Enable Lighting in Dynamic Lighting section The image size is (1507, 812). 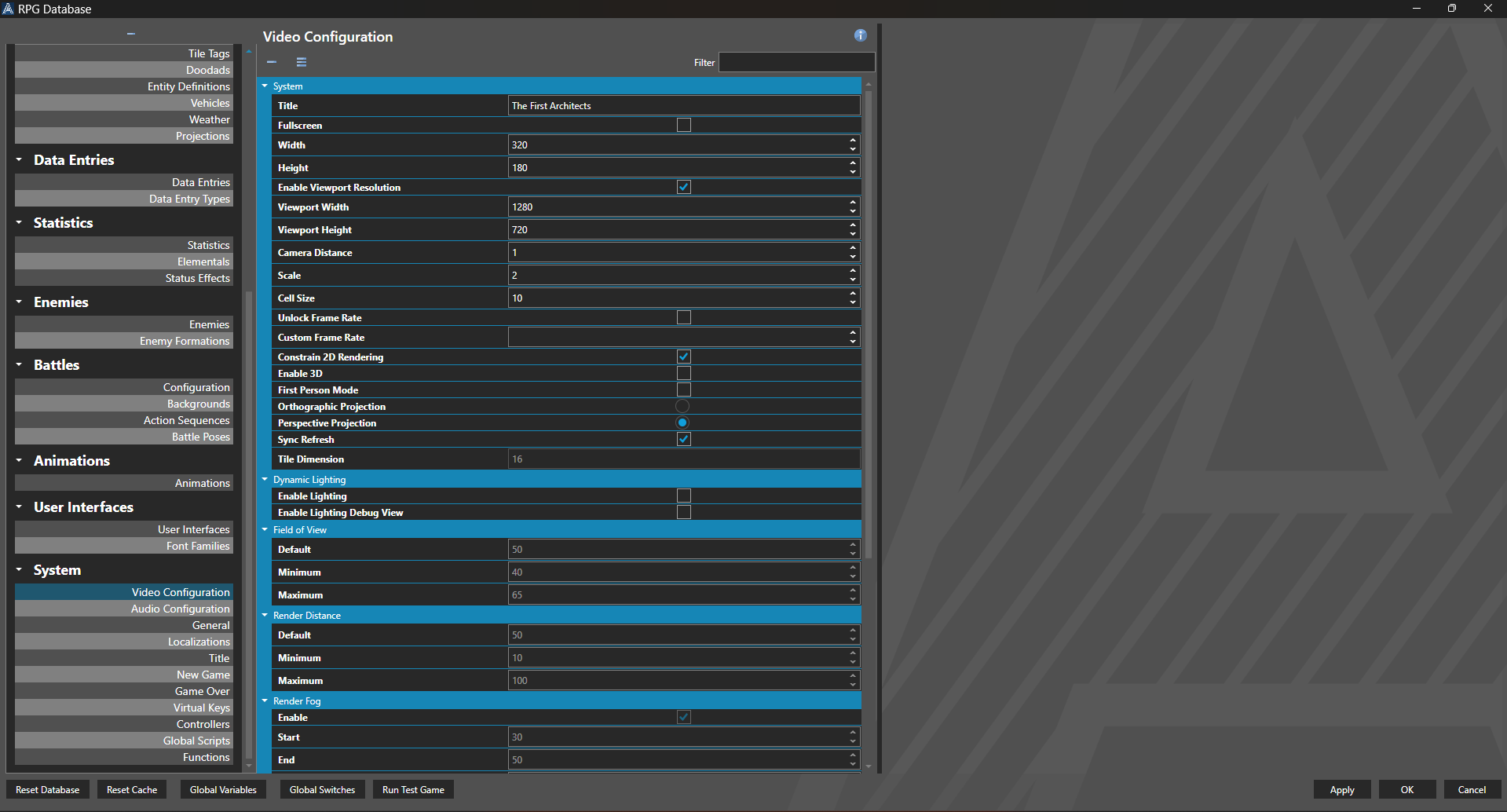pos(683,496)
